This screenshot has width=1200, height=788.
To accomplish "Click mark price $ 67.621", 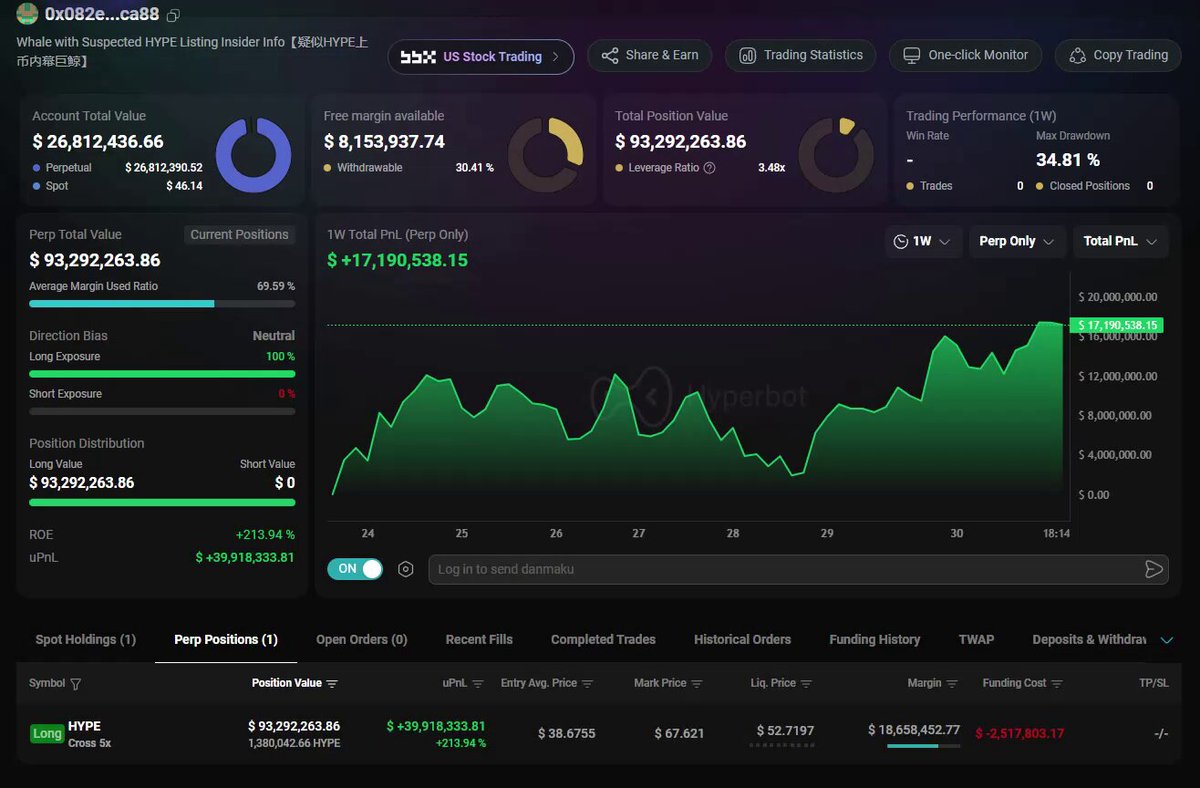I will coord(679,733).
